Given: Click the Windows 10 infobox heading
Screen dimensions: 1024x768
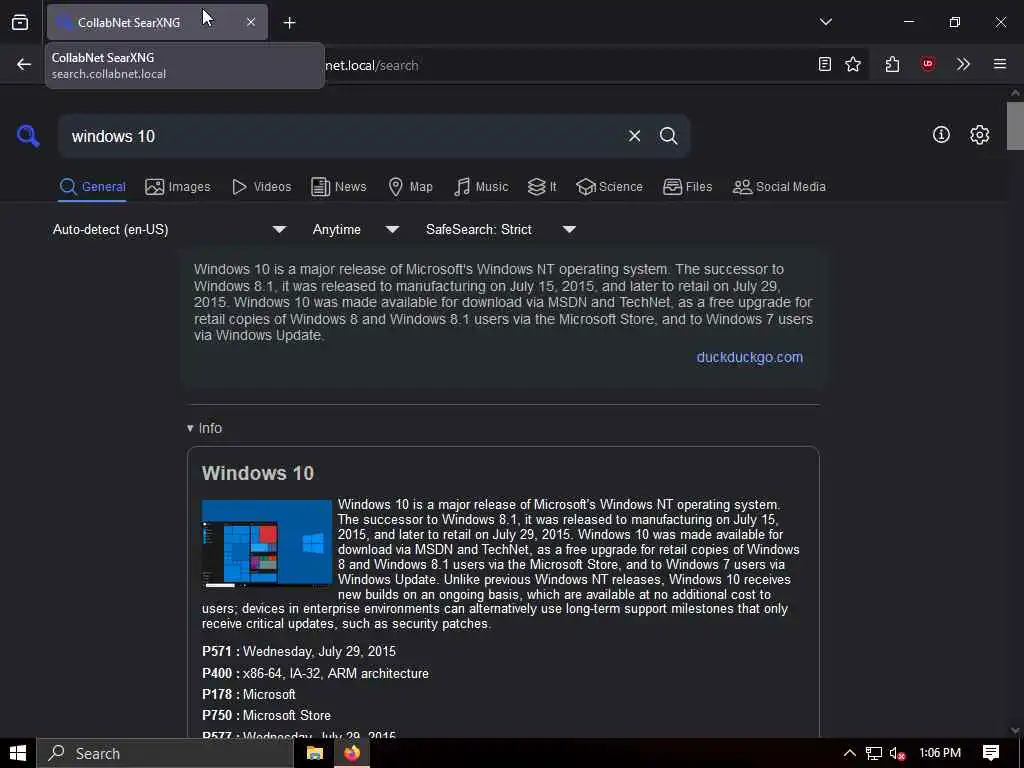Looking at the screenshot, I should (258, 473).
